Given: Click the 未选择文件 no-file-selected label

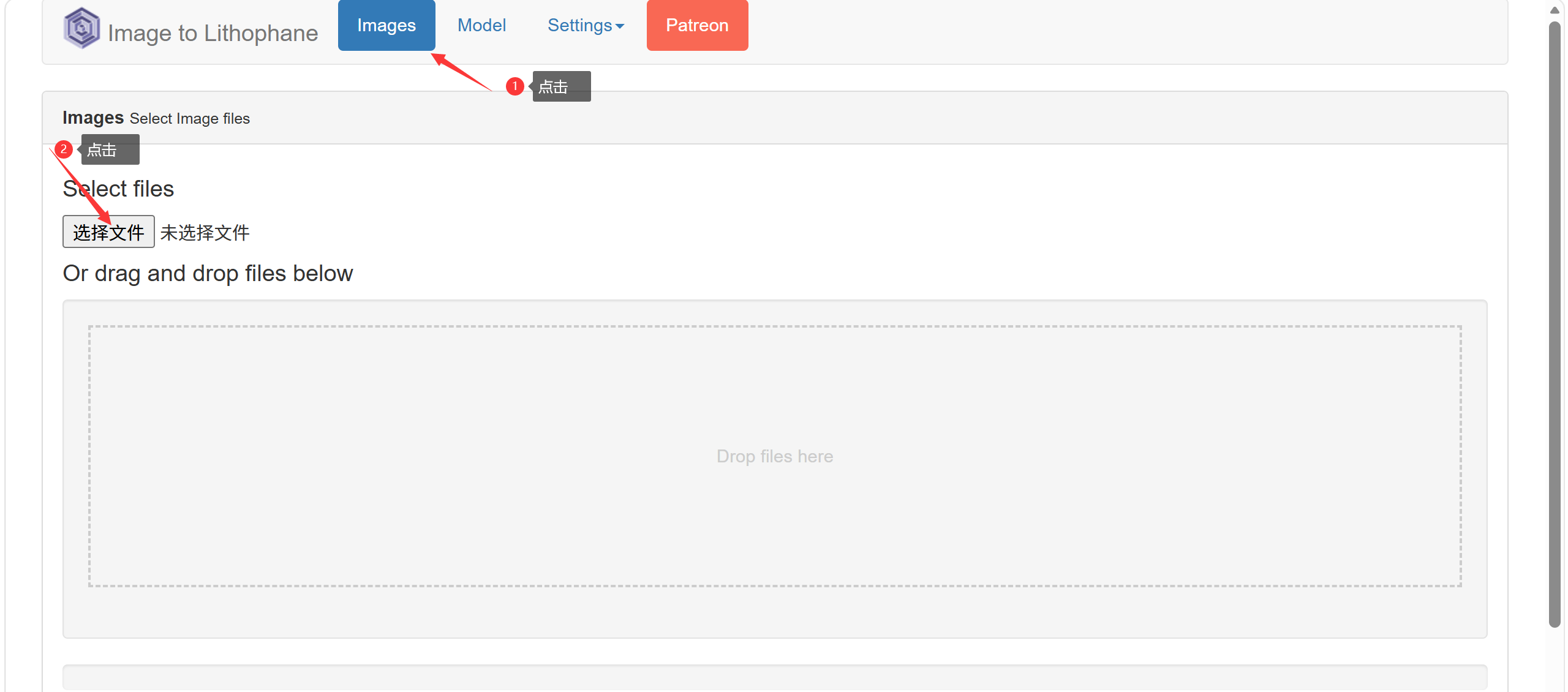Looking at the screenshot, I should coord(205,233).
